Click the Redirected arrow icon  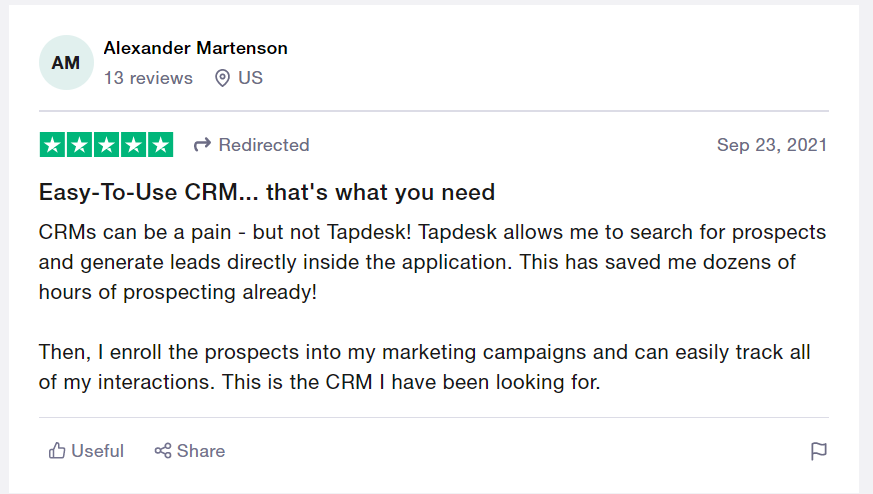(202, 145)
